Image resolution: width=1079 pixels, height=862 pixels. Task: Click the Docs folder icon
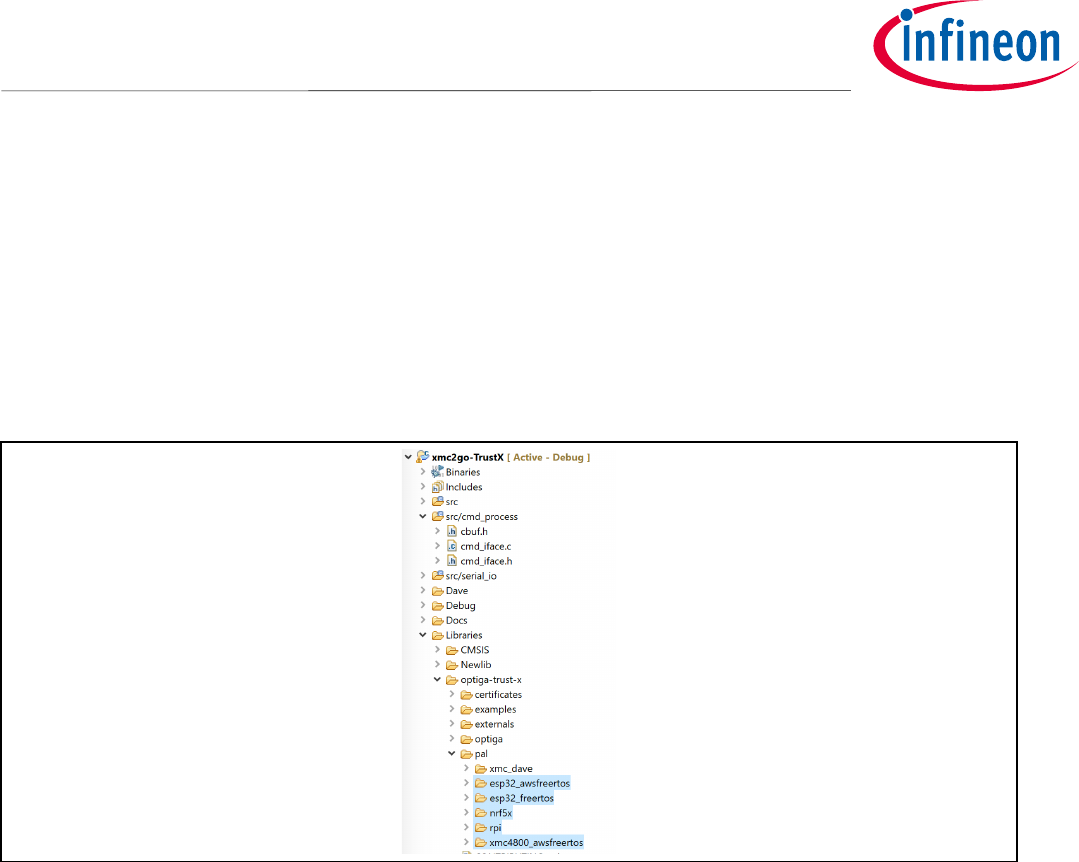tap(437, 621)
